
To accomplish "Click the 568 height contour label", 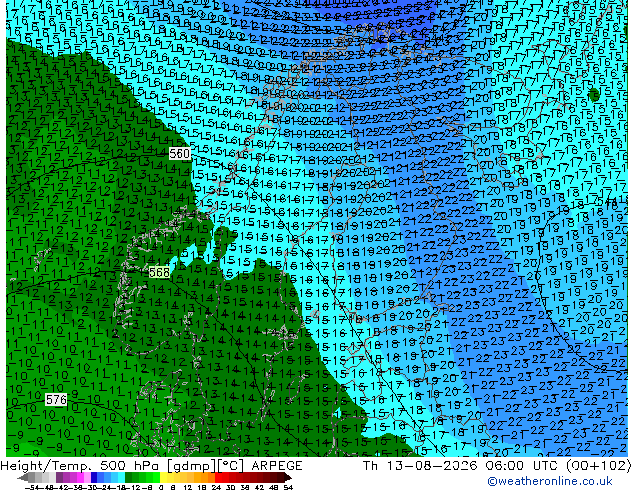I will pos(159,272).
